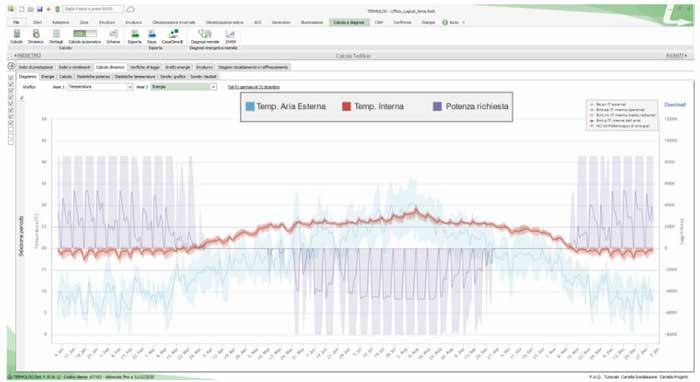Expand the vertical Selezione periodo panel

[x=21, y=236]
